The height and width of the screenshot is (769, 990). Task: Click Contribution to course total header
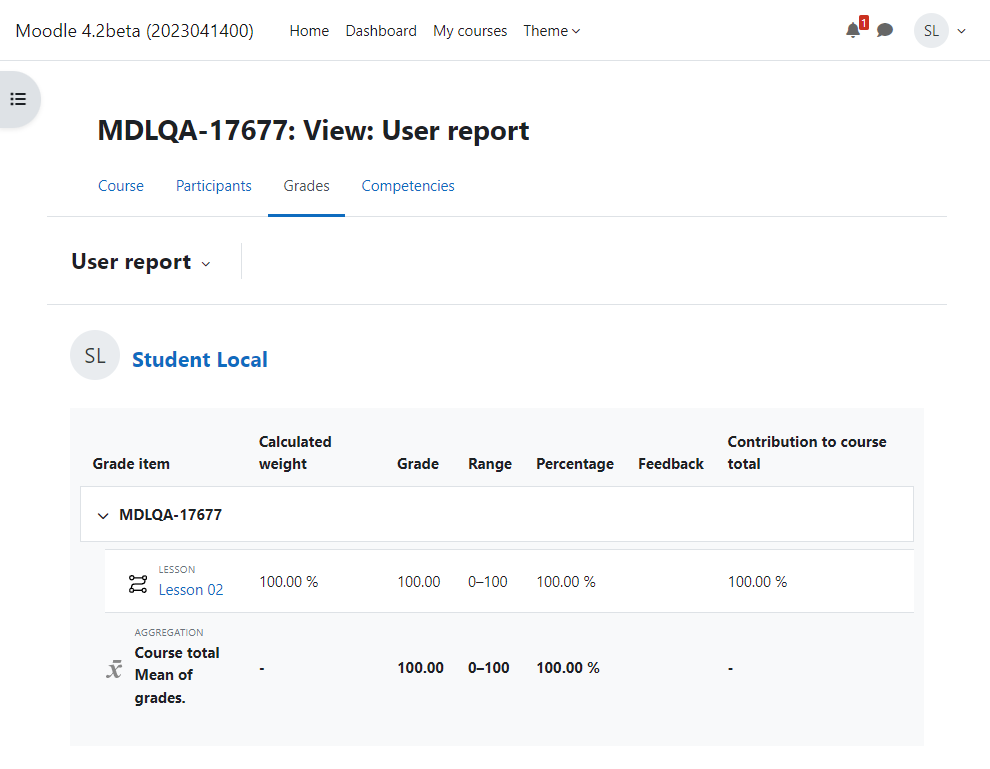[807, 453]
